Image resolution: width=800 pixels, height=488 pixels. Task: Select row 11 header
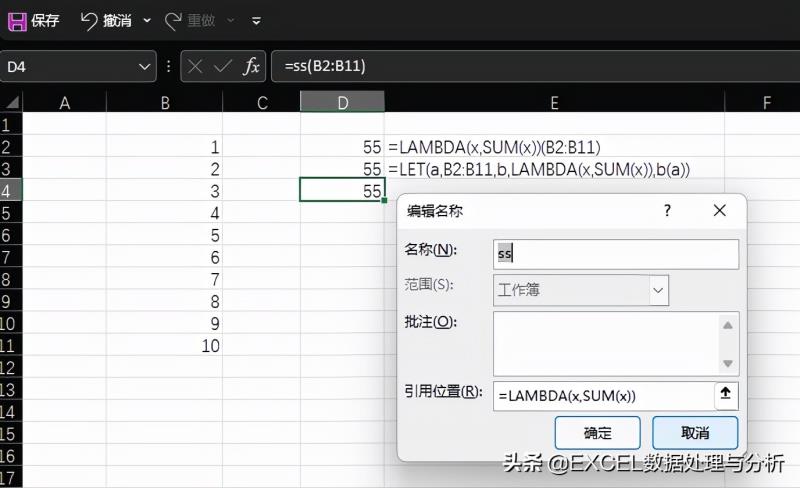[10, 346]
